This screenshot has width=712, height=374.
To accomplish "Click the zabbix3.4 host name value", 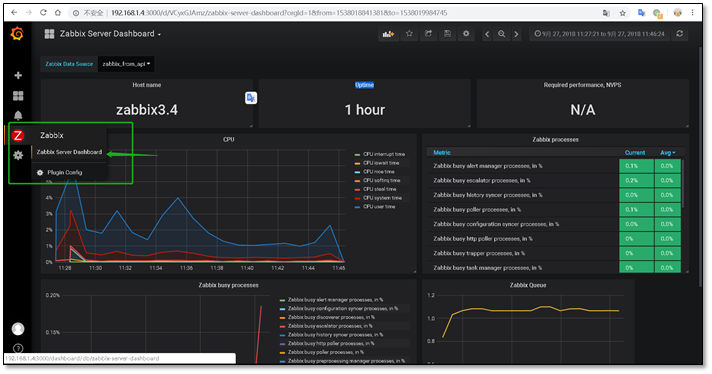I will coord(147,110).
